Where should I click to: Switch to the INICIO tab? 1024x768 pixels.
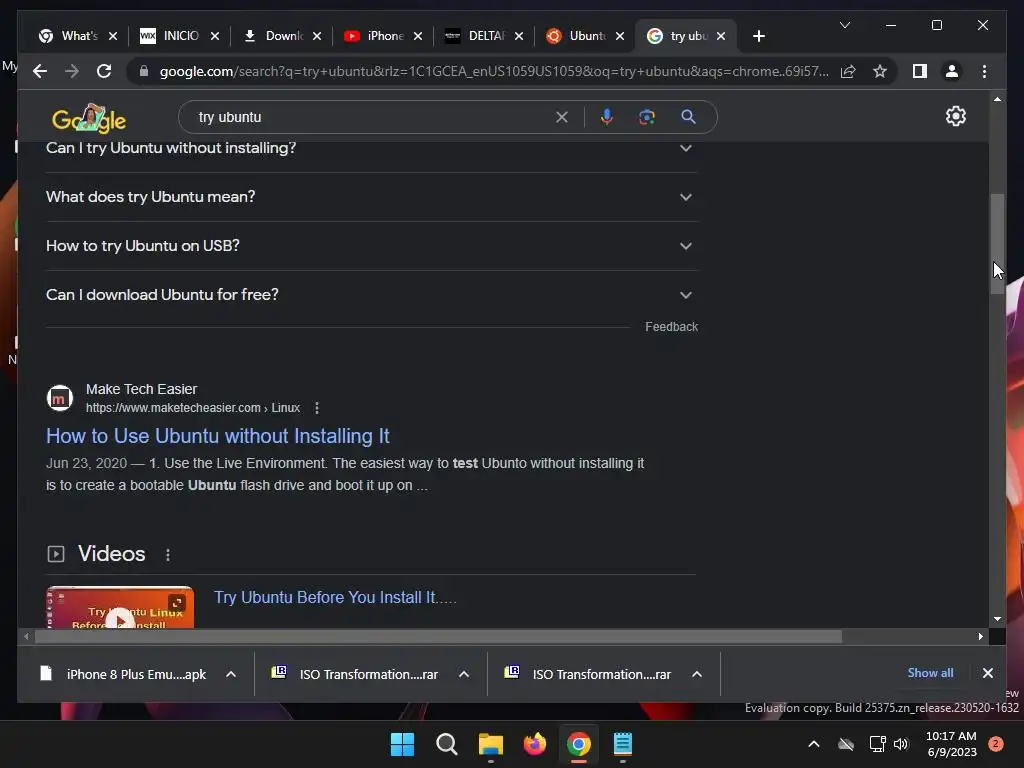(170, 36)
